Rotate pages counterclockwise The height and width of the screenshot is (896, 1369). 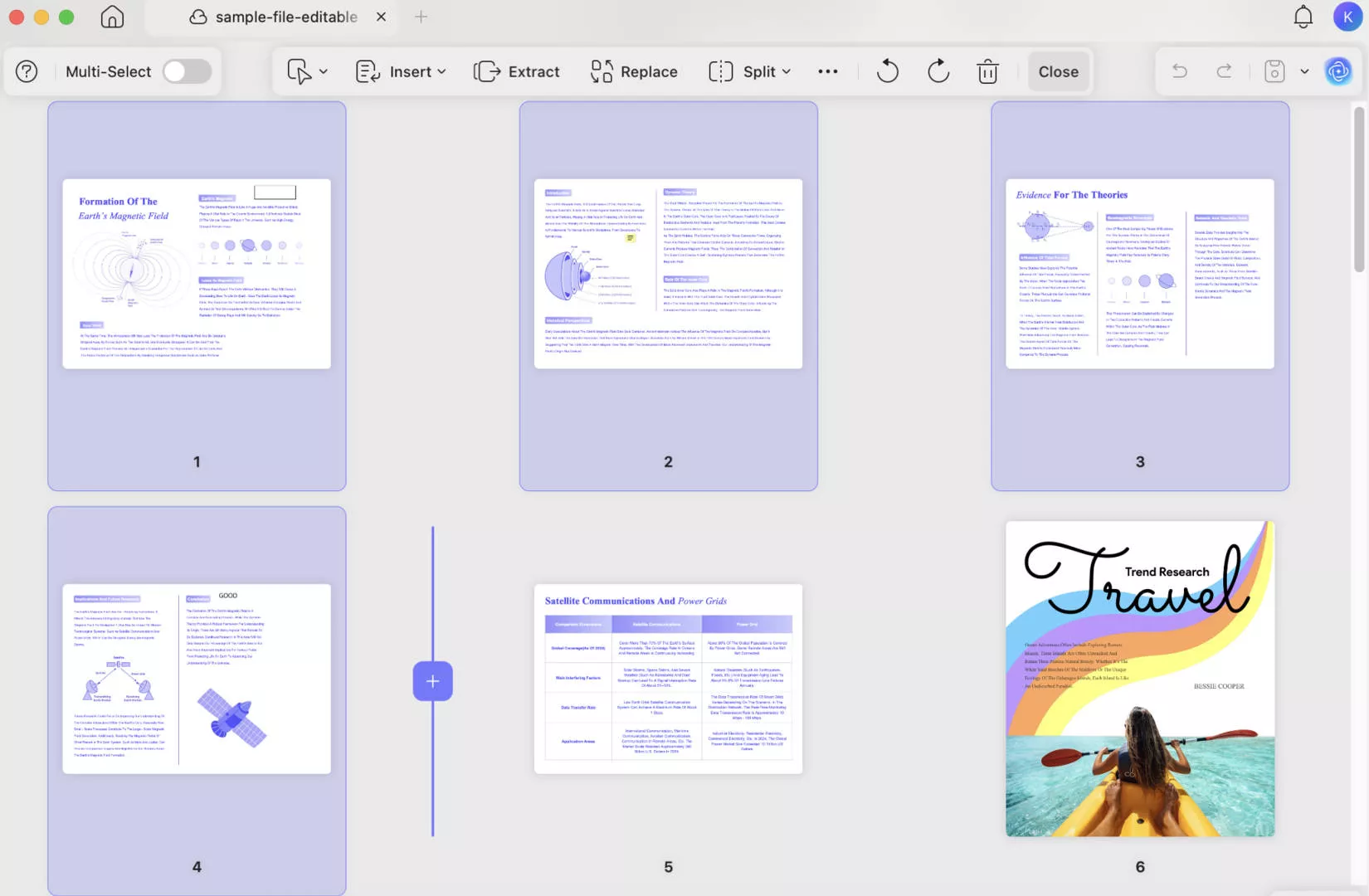click(x=887, y=71)
